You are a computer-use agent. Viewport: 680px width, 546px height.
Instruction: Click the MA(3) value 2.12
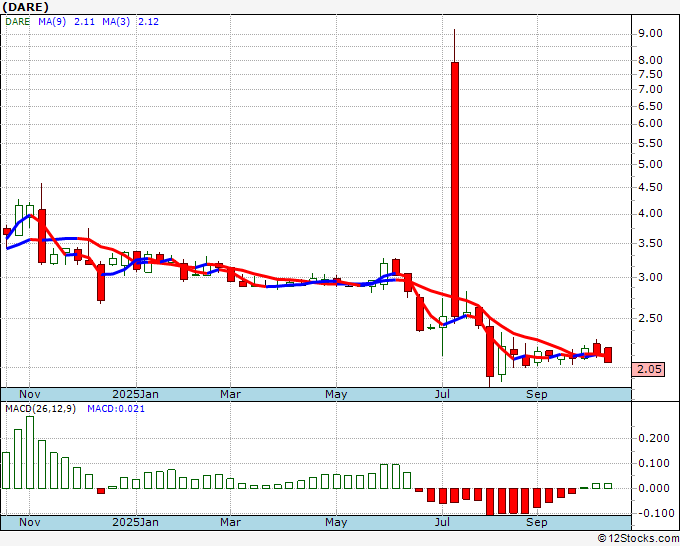click(x=148, y=22)
